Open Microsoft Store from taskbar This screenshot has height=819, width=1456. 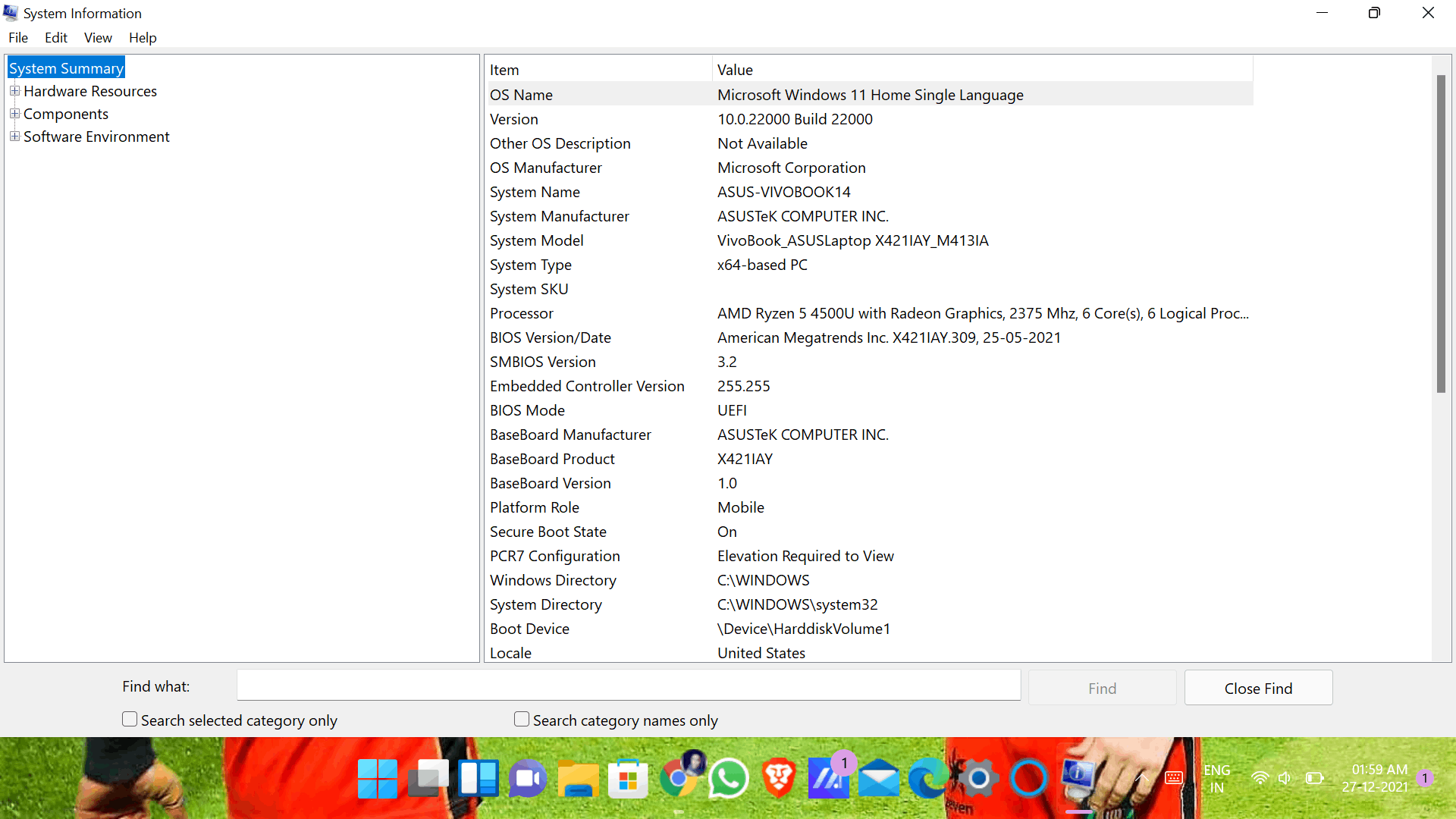click(x=628, y=778)
